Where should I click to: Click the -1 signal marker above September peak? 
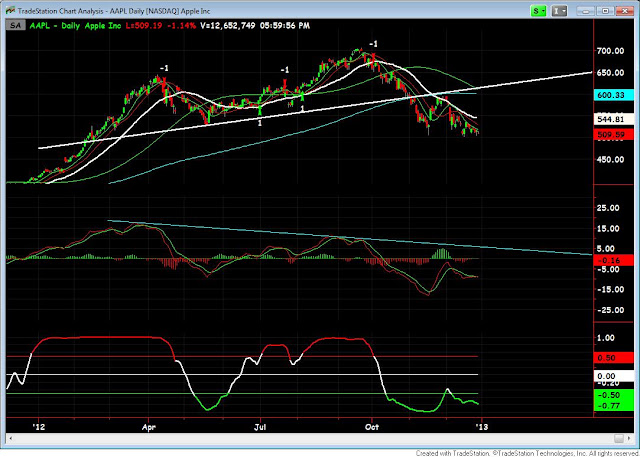click(373, 44)
